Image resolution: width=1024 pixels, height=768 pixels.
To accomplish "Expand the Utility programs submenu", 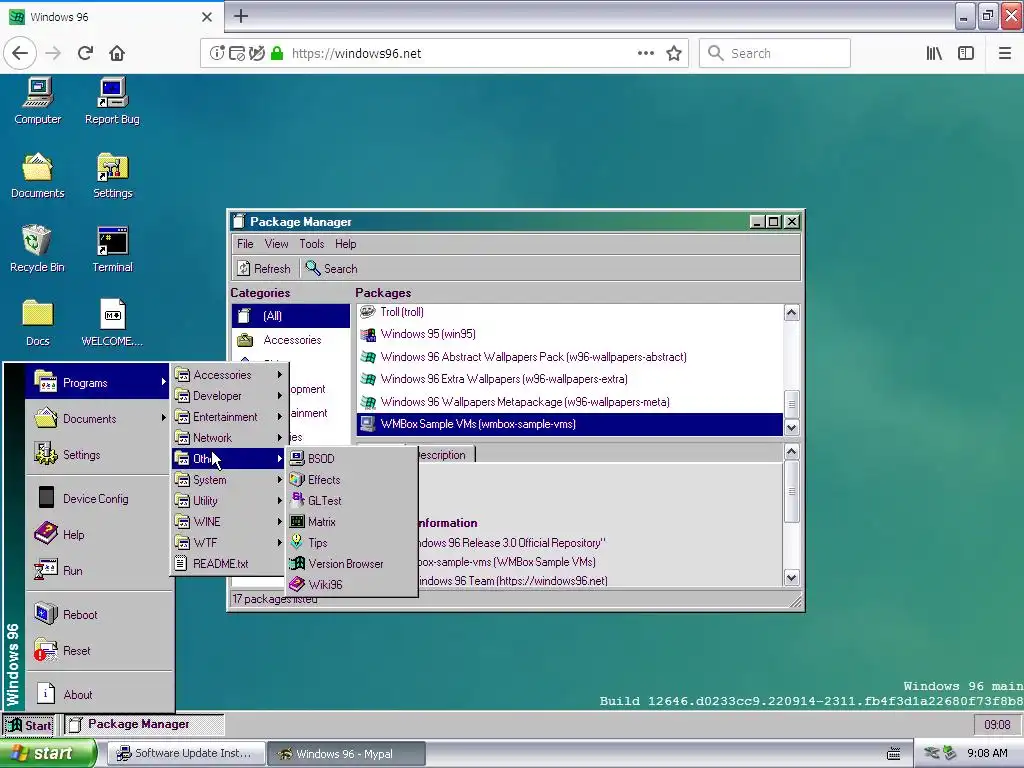I will click(x=229, y=500).
